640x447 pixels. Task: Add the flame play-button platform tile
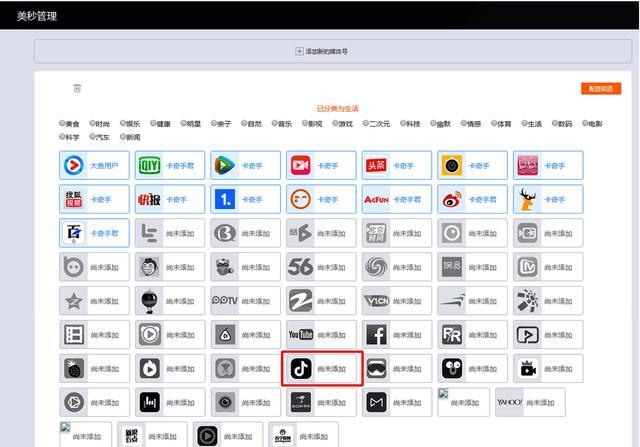pyautogui.click(x=170, y=369)
